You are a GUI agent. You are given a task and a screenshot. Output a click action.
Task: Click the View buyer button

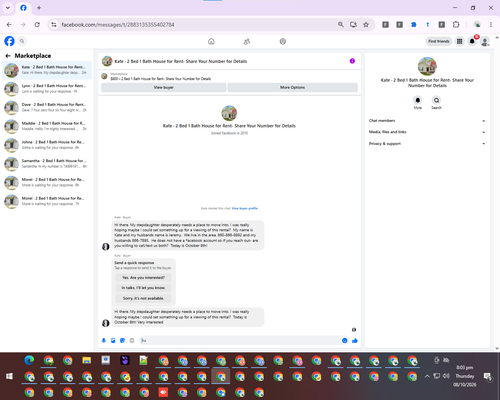[x=164, y=87]
